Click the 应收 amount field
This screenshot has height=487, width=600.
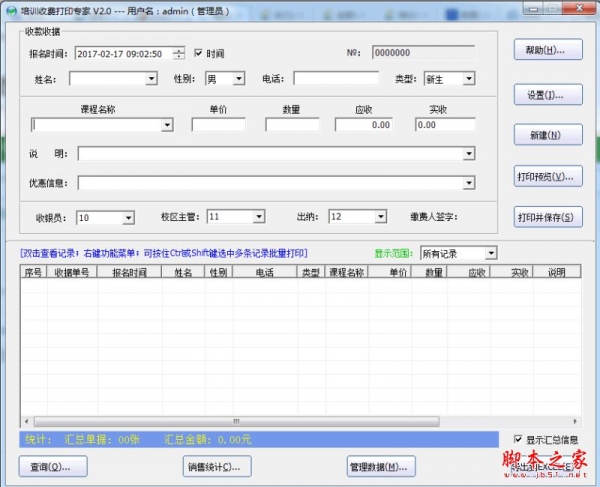tap(364, 125)
